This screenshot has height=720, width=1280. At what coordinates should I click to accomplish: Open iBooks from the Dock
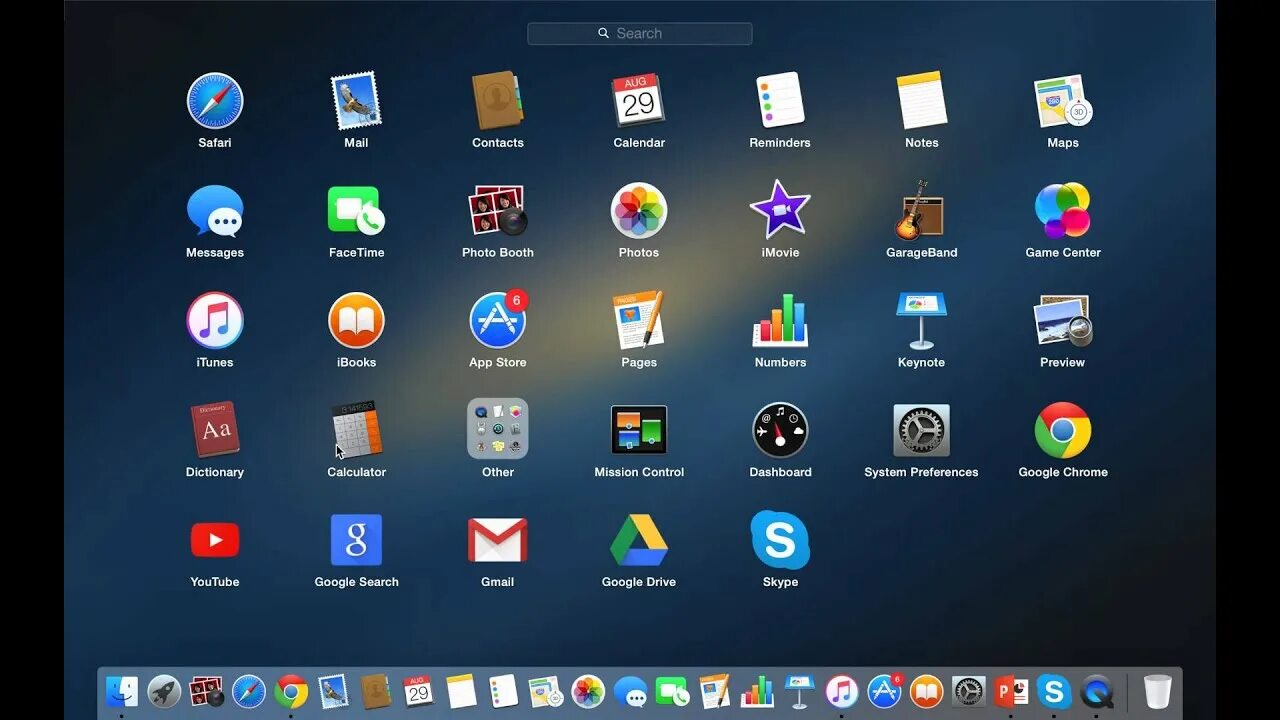coord(927,691)
